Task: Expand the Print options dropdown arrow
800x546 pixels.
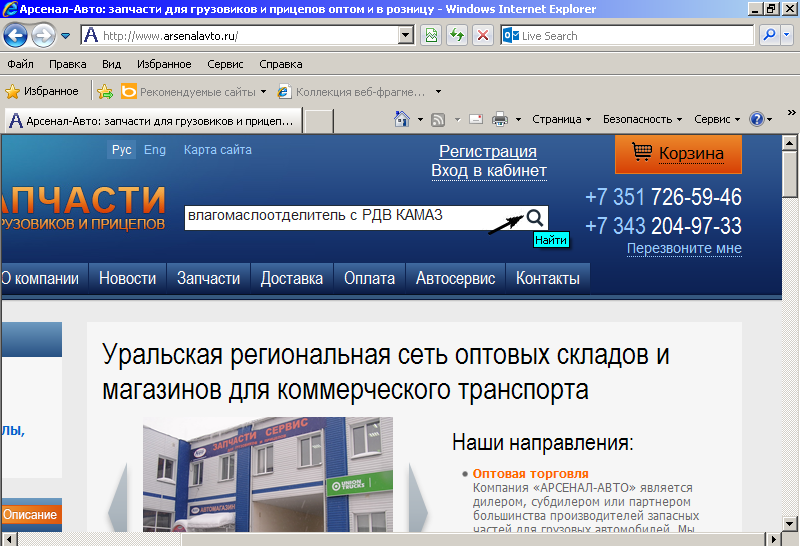Action: pyautogui.click(x=518, y=119)
